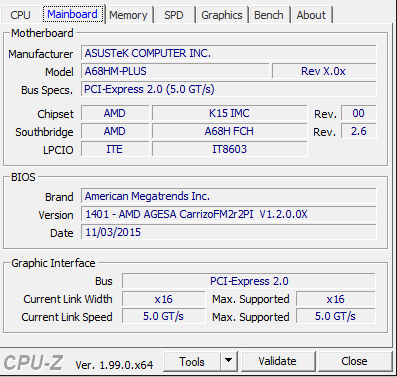Select the Mainboard tab
This screenshot has width=397, height=377.
[73, 14]
